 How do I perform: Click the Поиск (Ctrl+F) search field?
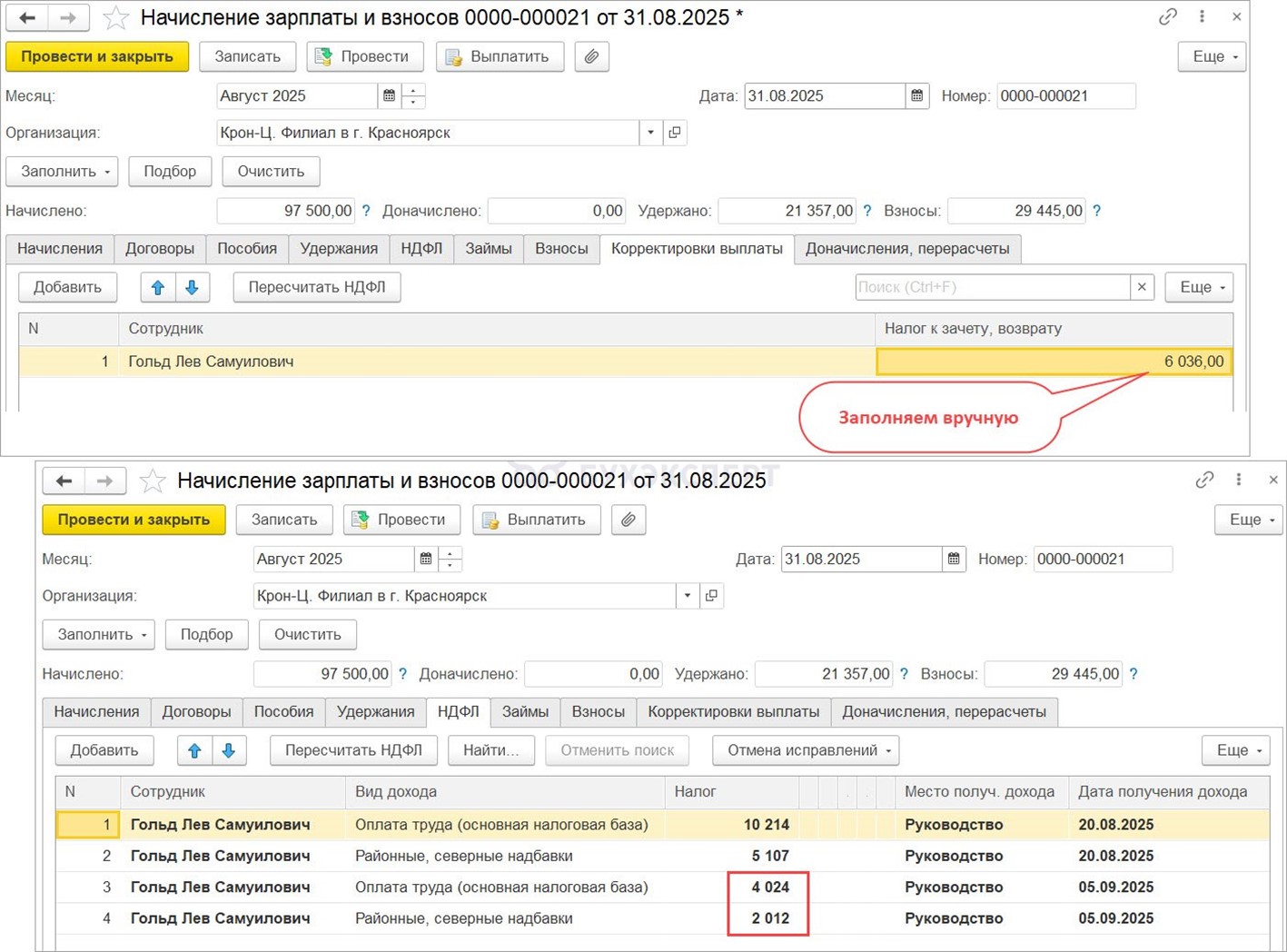tap(992, 287)
